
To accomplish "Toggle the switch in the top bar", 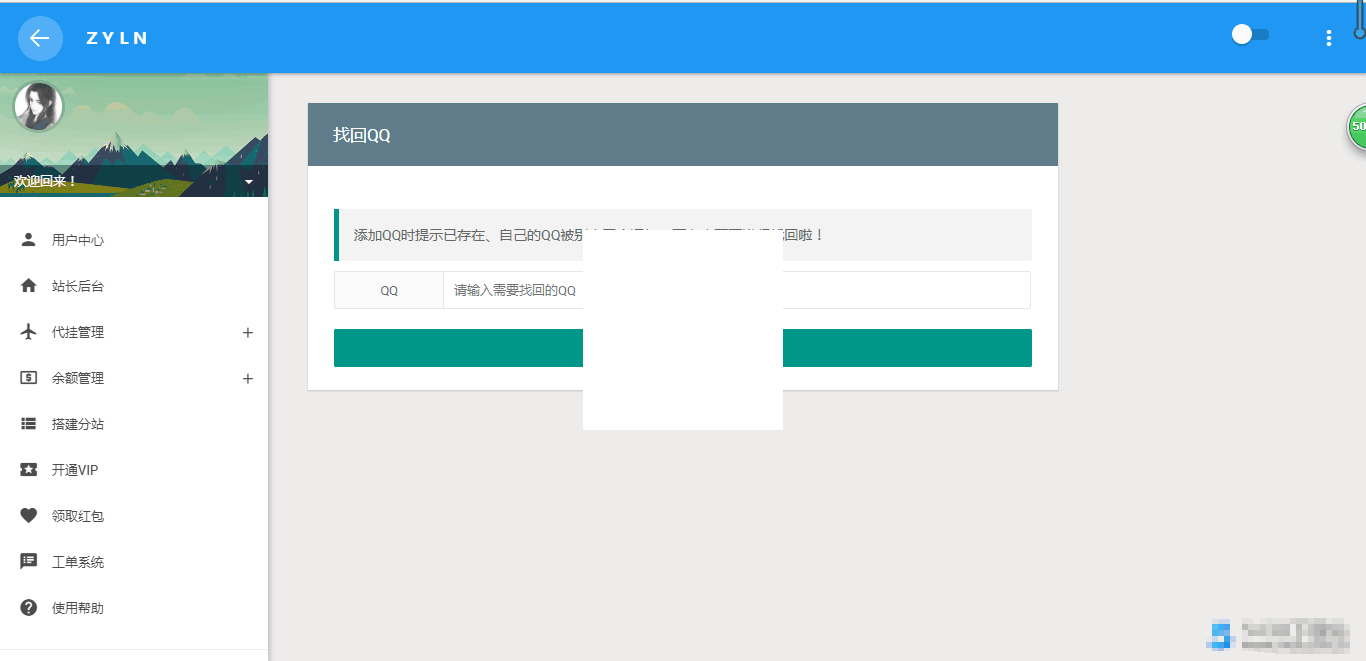I will [1250, 35].
